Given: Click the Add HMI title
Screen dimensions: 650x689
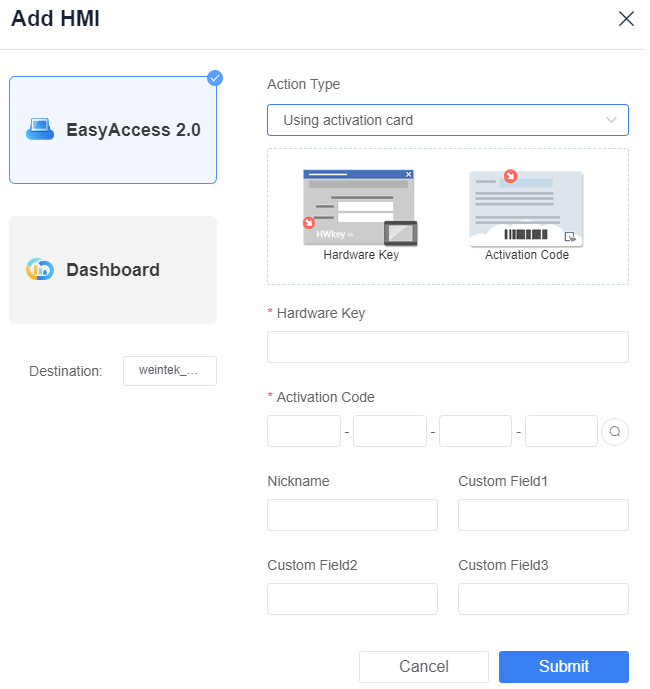Looking at the screenshot, I should tap(56, 18).
